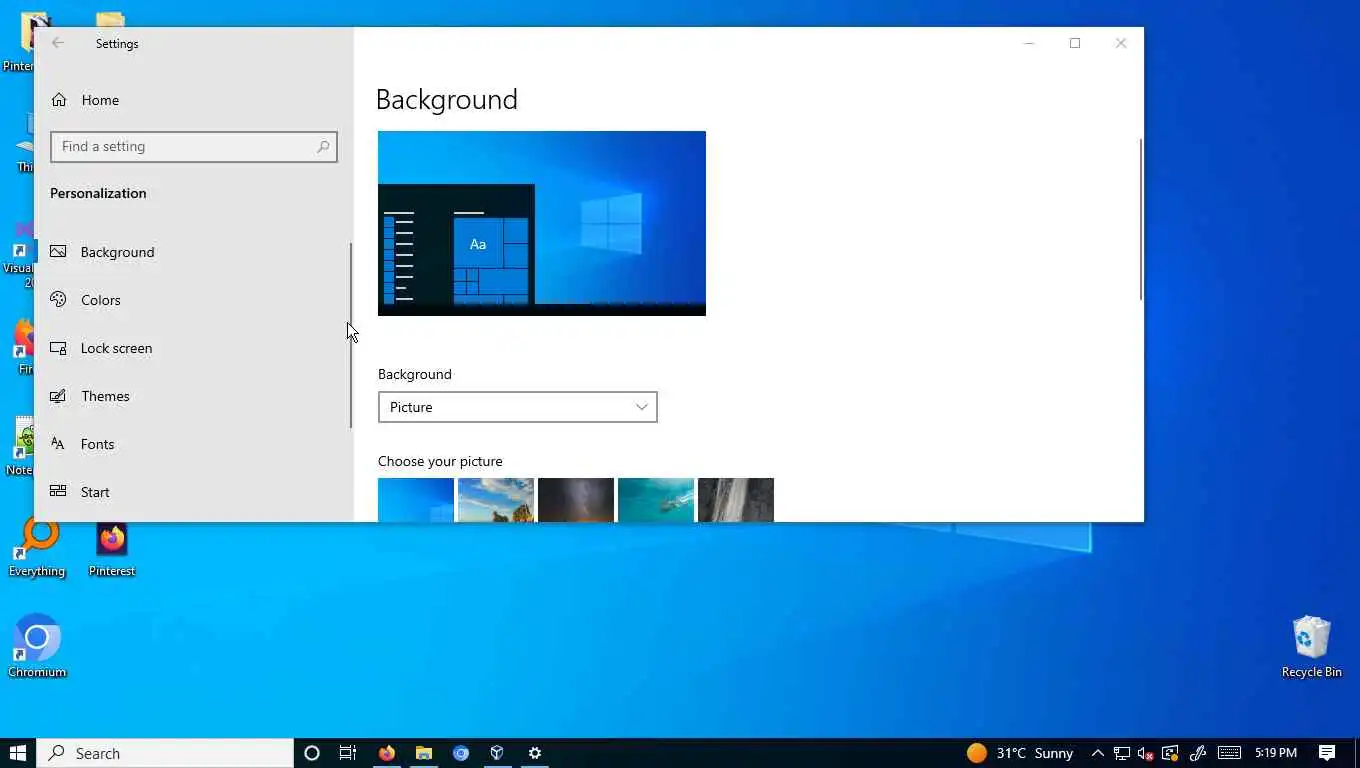Image resolution: width=1360 pixels, height=768 pixels.
Task: Open the Fonts settings page
Action: 192,444
